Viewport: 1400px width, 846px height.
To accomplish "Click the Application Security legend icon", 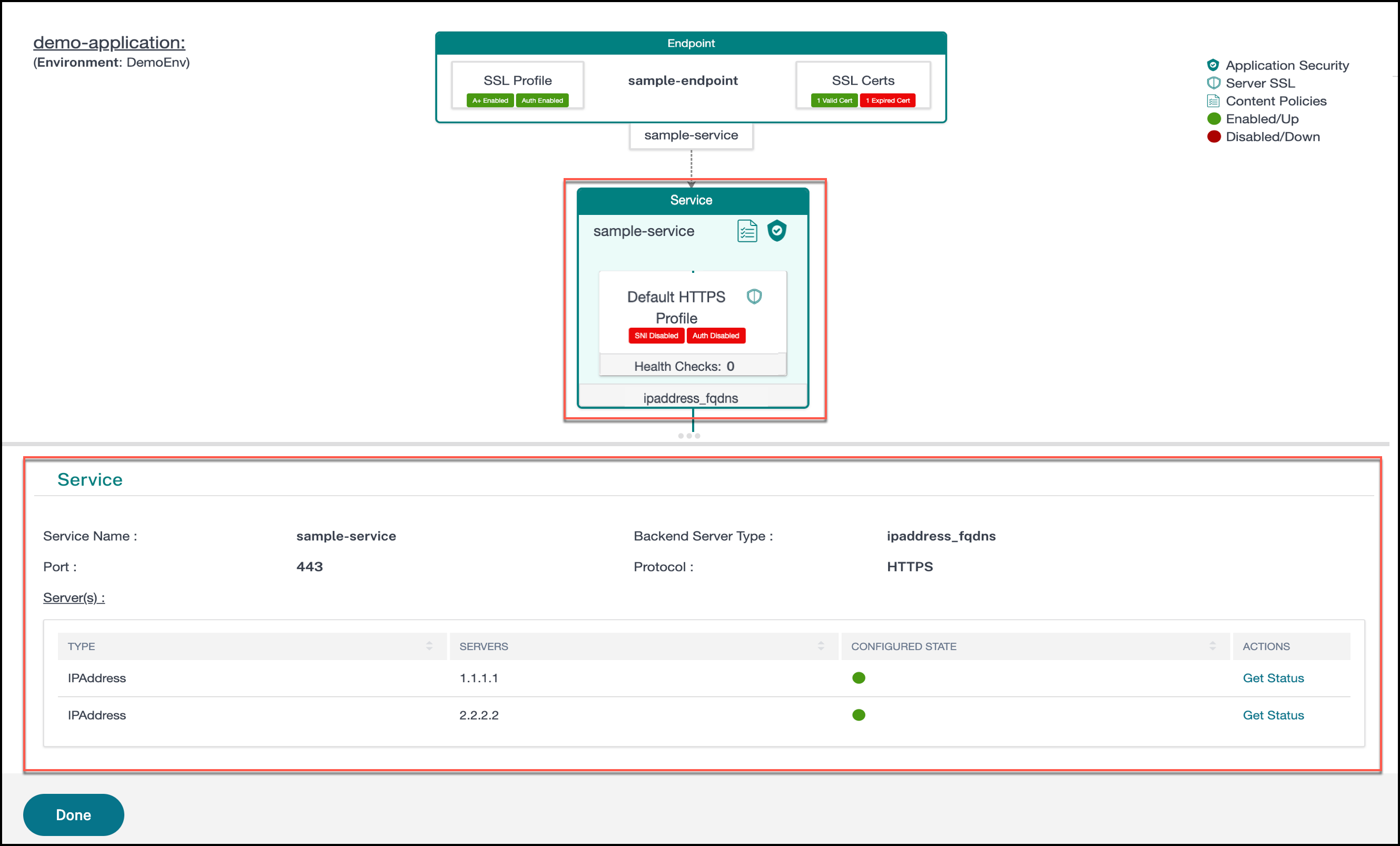I will click(1213, 65).
